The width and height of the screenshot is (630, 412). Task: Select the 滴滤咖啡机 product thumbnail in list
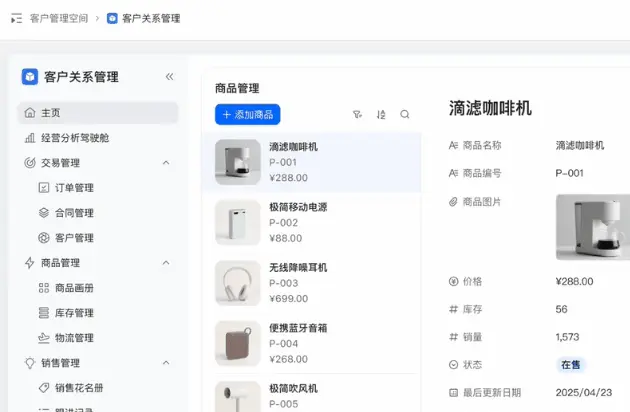[x=238, y=162]
